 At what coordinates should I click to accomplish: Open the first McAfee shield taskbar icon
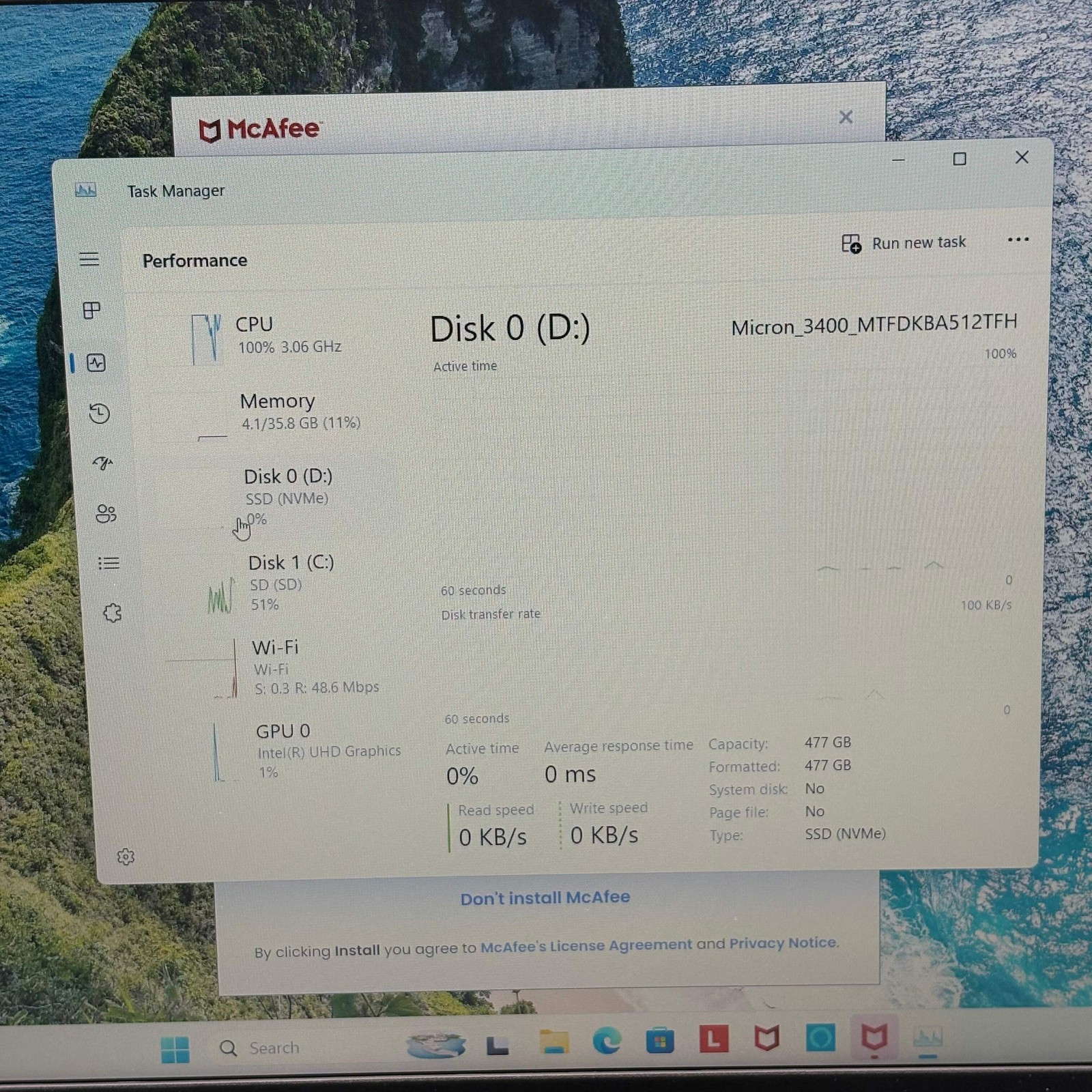tap(766, 1039)
